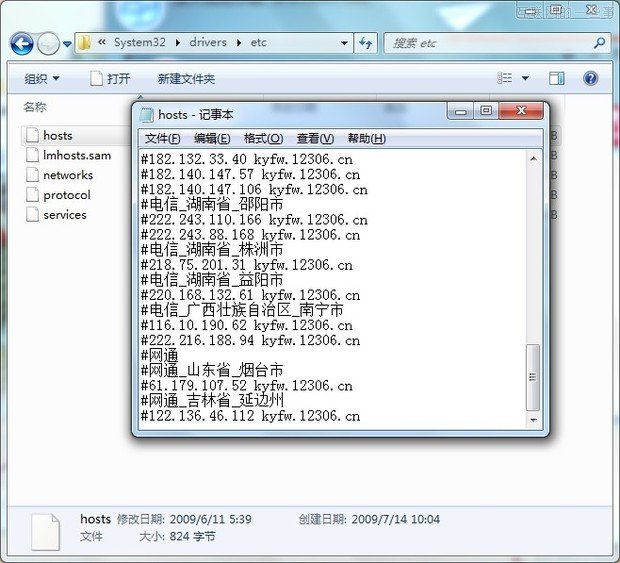Expand the arrow after System32 in the path
Image resolution: width=620 pixels, height=563 pixels.
[x=178, y=43]
